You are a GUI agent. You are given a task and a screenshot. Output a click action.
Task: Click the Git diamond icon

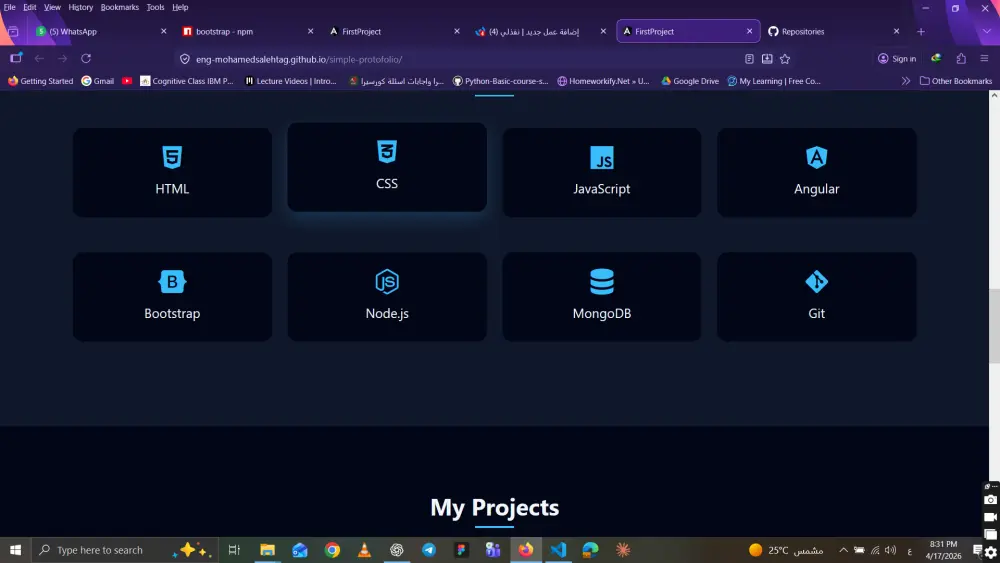coord(816,281)
